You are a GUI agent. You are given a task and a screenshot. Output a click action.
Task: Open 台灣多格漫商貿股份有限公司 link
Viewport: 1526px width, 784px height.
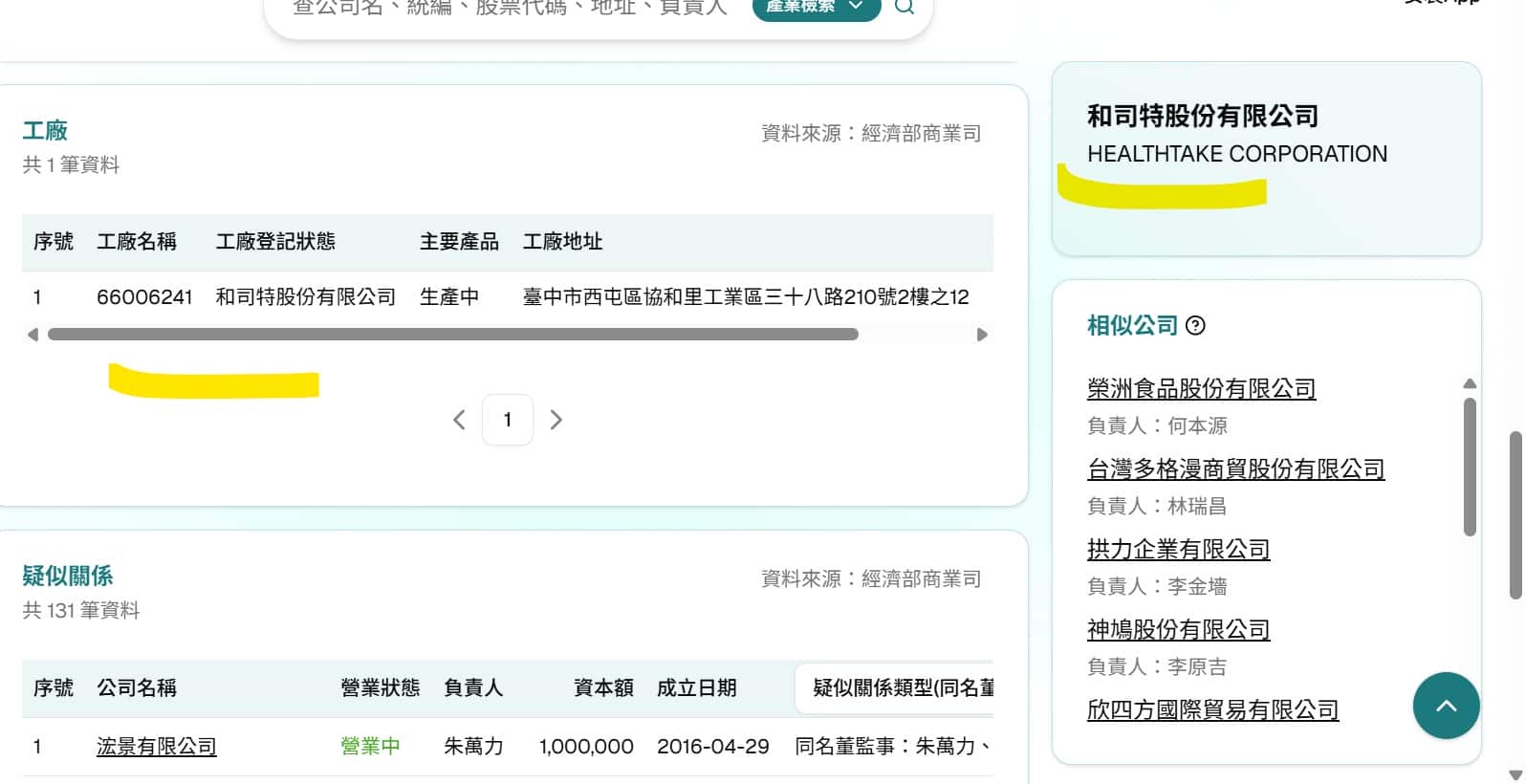[x=1235, y=469]
